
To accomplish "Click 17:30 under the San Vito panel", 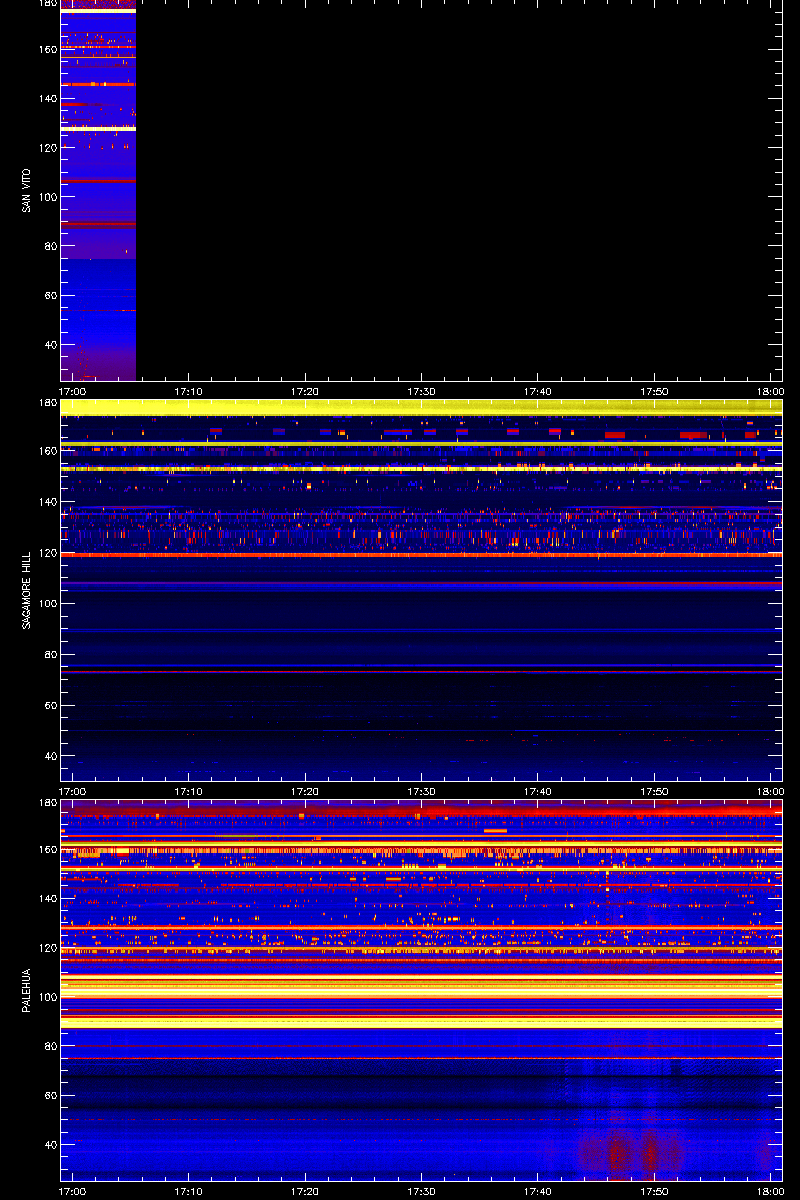I will pyautogui.click(x=421, y=392).
